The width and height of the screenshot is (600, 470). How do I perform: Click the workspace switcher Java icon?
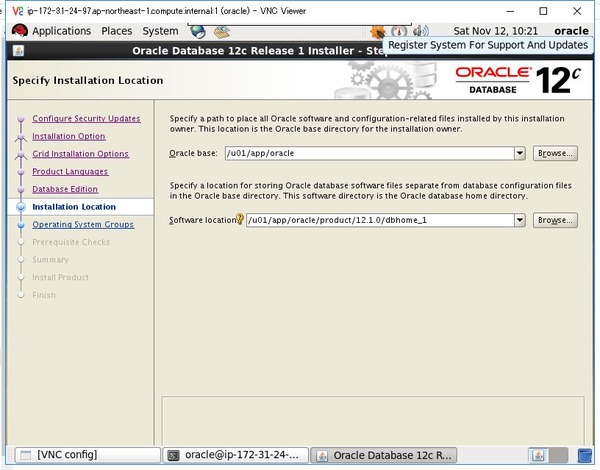(538, 455)
